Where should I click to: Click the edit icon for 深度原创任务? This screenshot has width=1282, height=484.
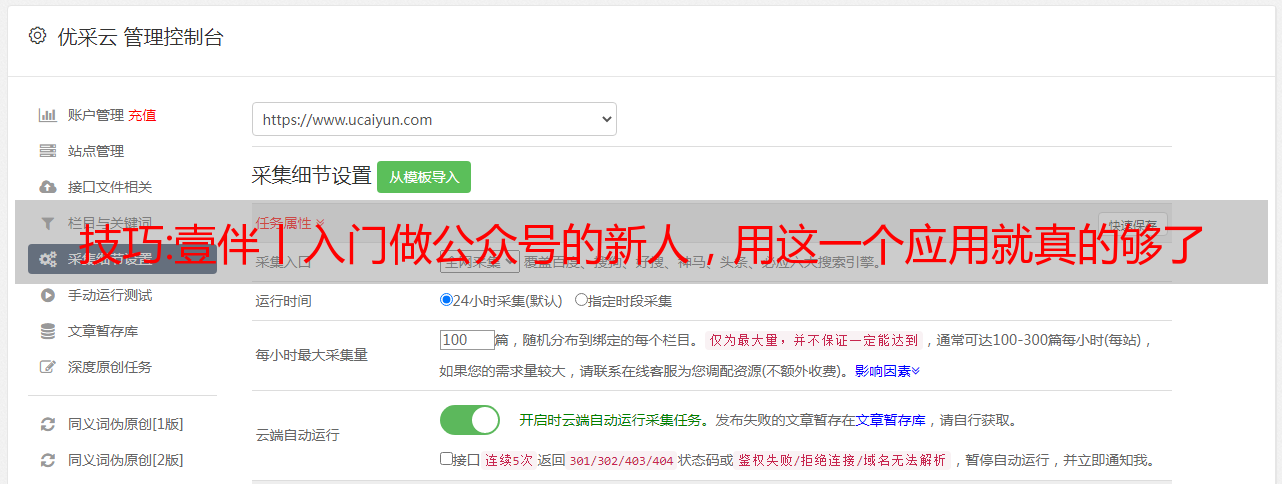coord(47,367)
